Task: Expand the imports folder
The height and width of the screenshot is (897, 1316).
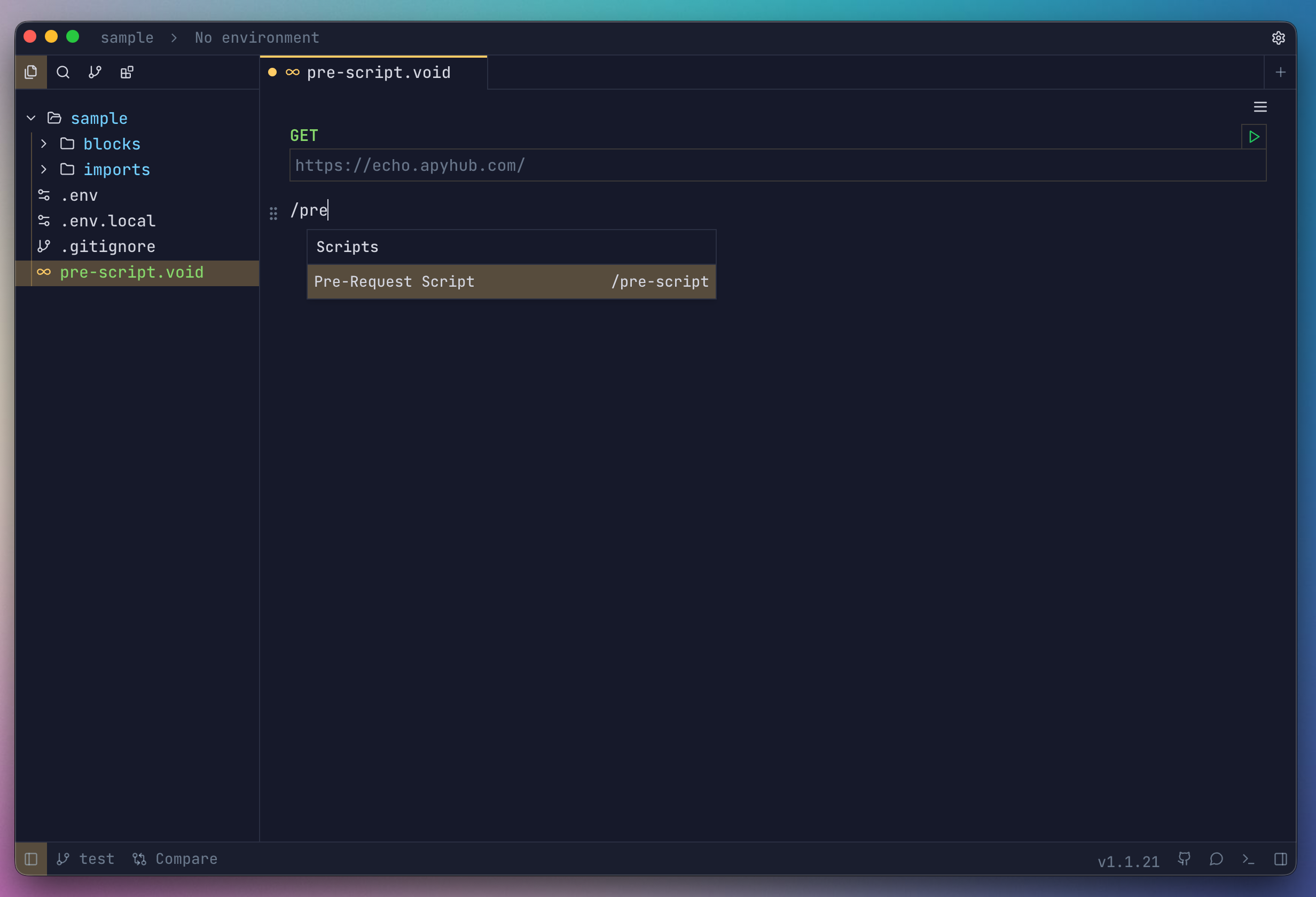Action: pos(44,169)
